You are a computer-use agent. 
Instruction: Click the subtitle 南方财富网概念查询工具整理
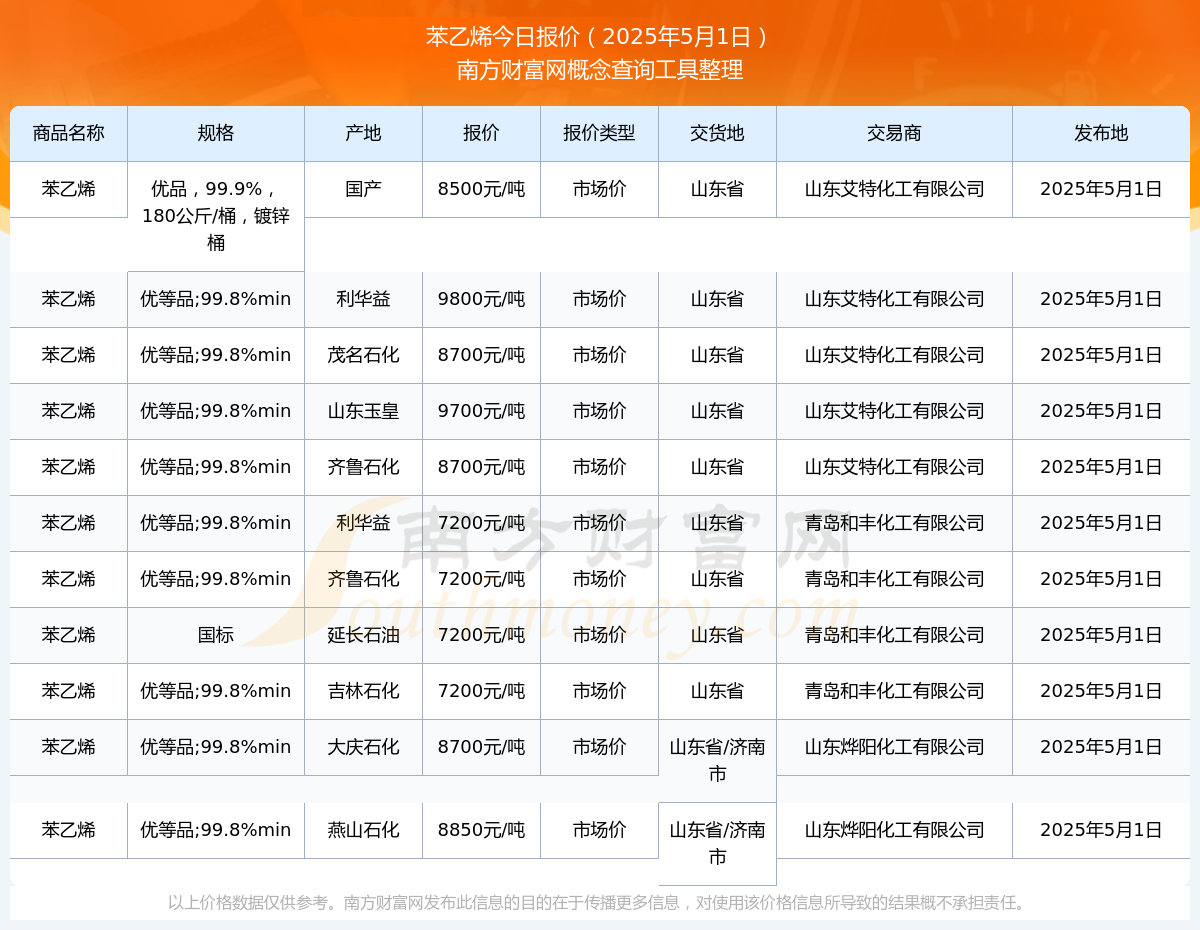[x=600, y=70]
